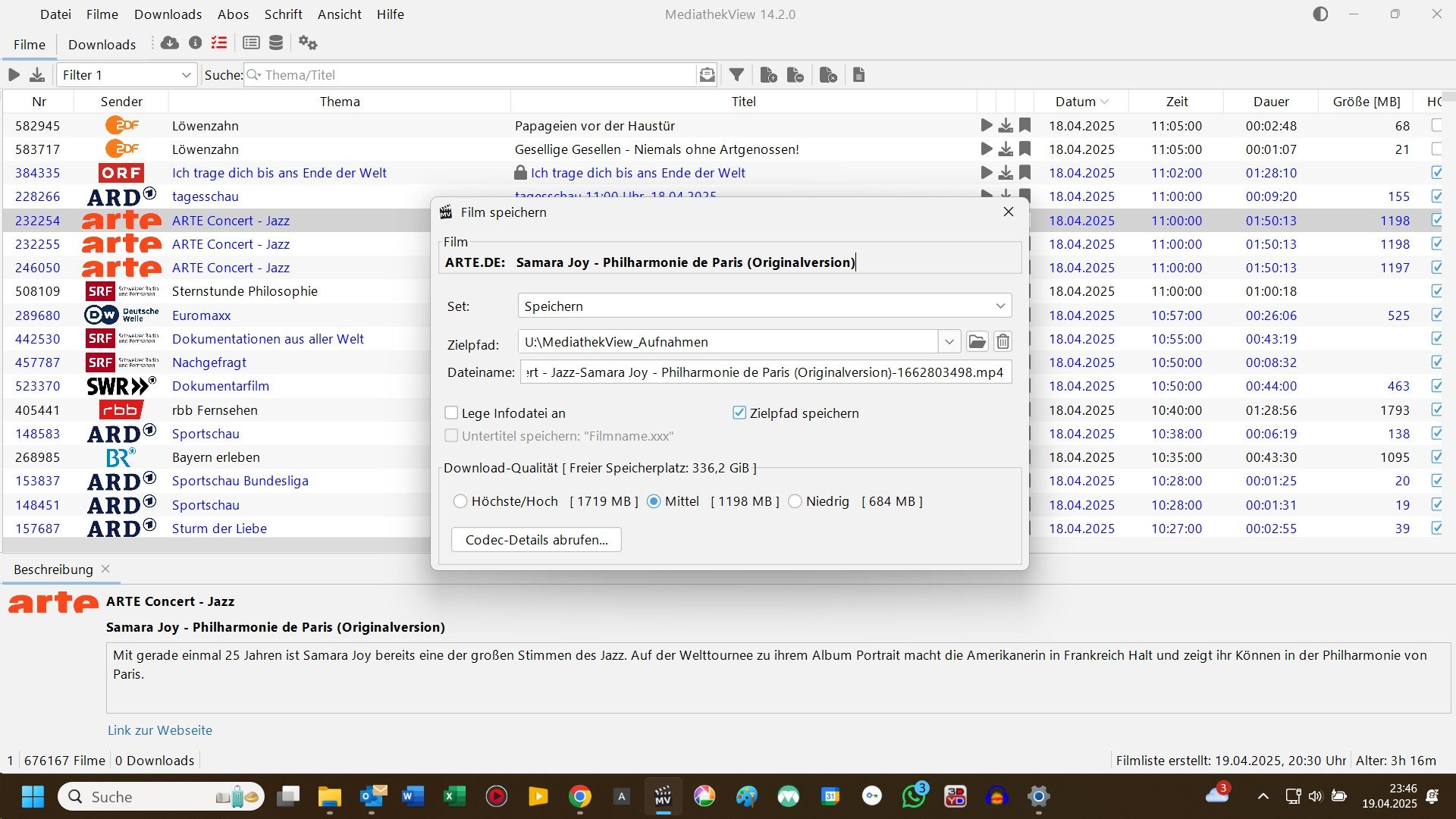Image resolution: width=1456 pixels, height=819 pixels.
Task: Click the database icon in the toolbar
Action: (x=276, y=43)
